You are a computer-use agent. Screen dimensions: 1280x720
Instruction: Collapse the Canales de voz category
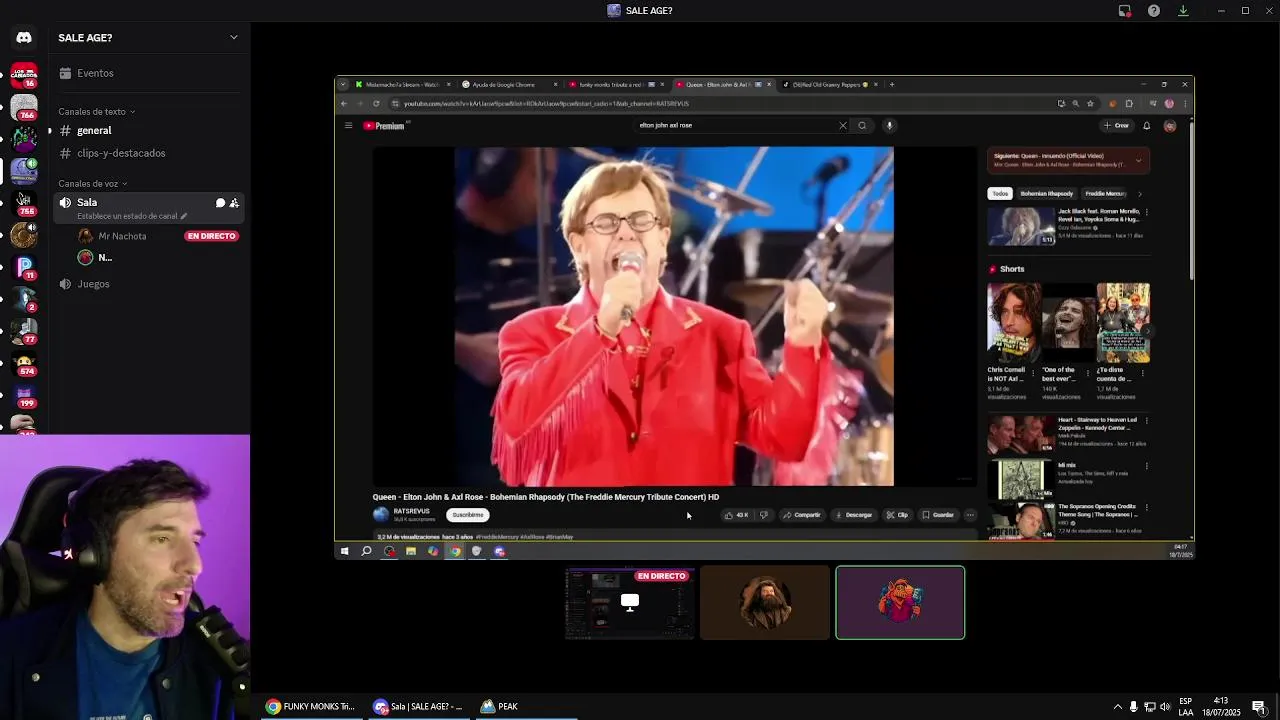(x=92, y=184)
